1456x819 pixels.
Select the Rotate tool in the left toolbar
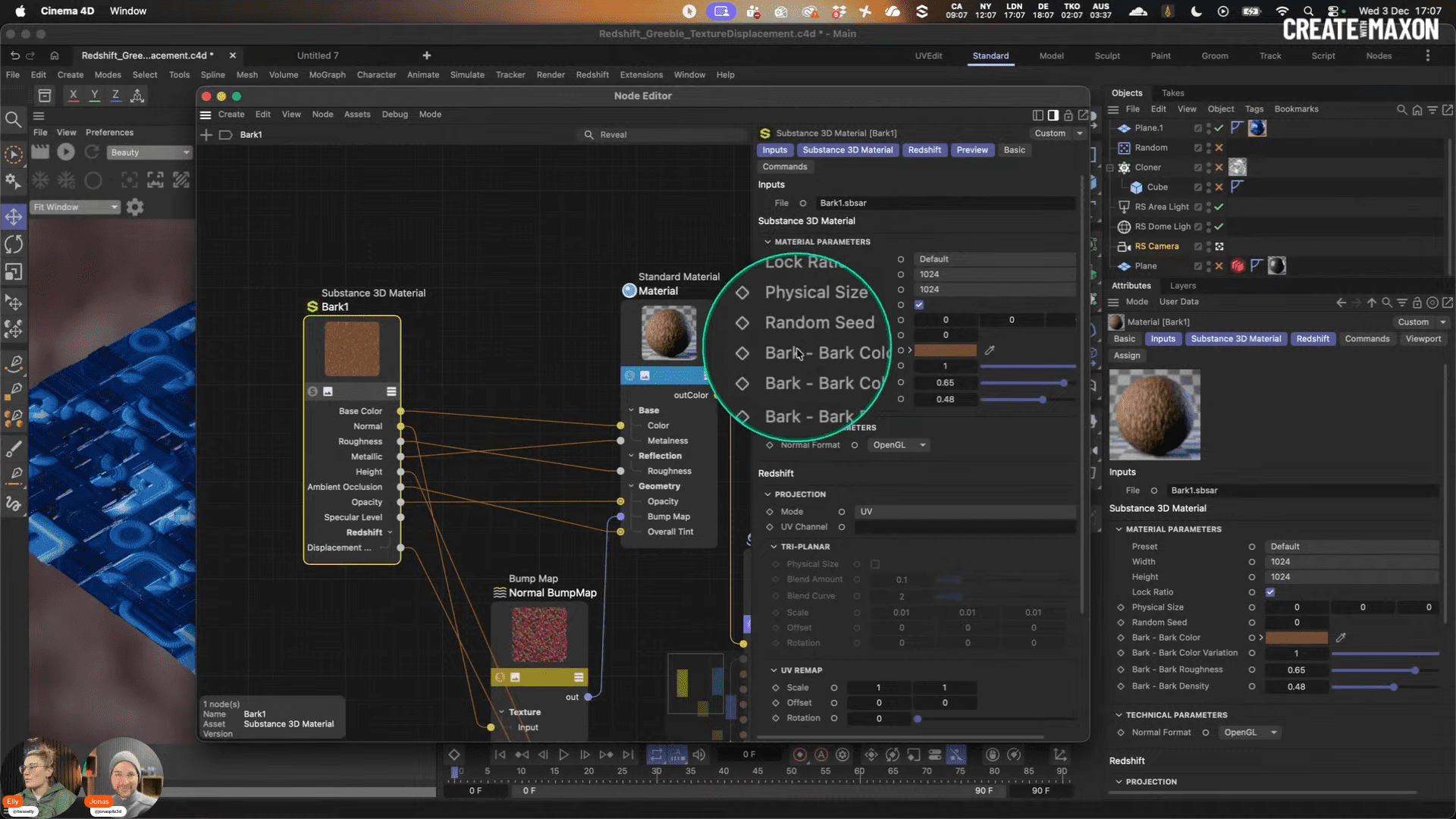pyautogui.click(x=13, y=243)
